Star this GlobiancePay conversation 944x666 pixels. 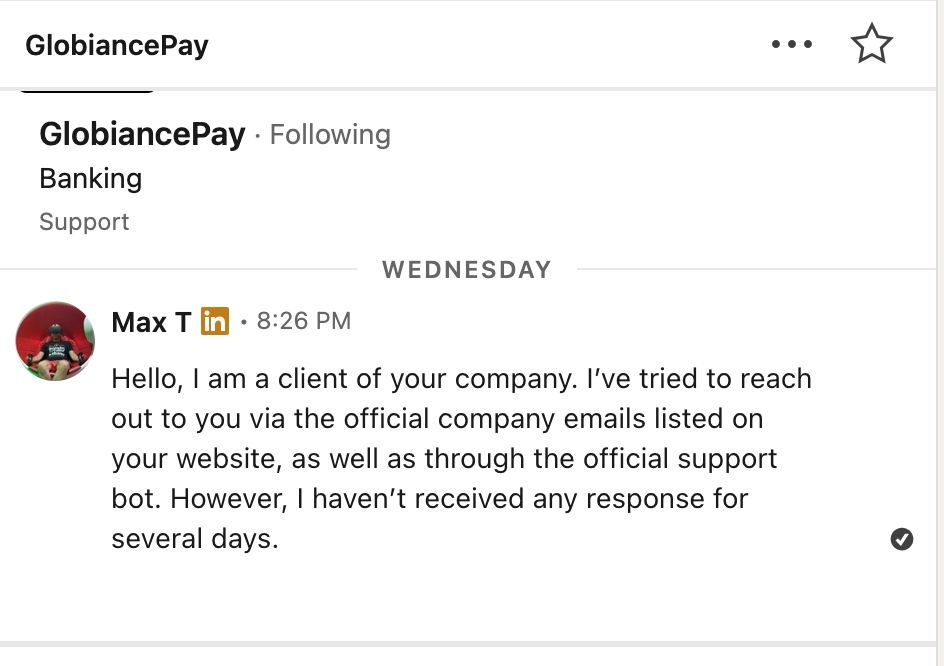pos(871,43)
